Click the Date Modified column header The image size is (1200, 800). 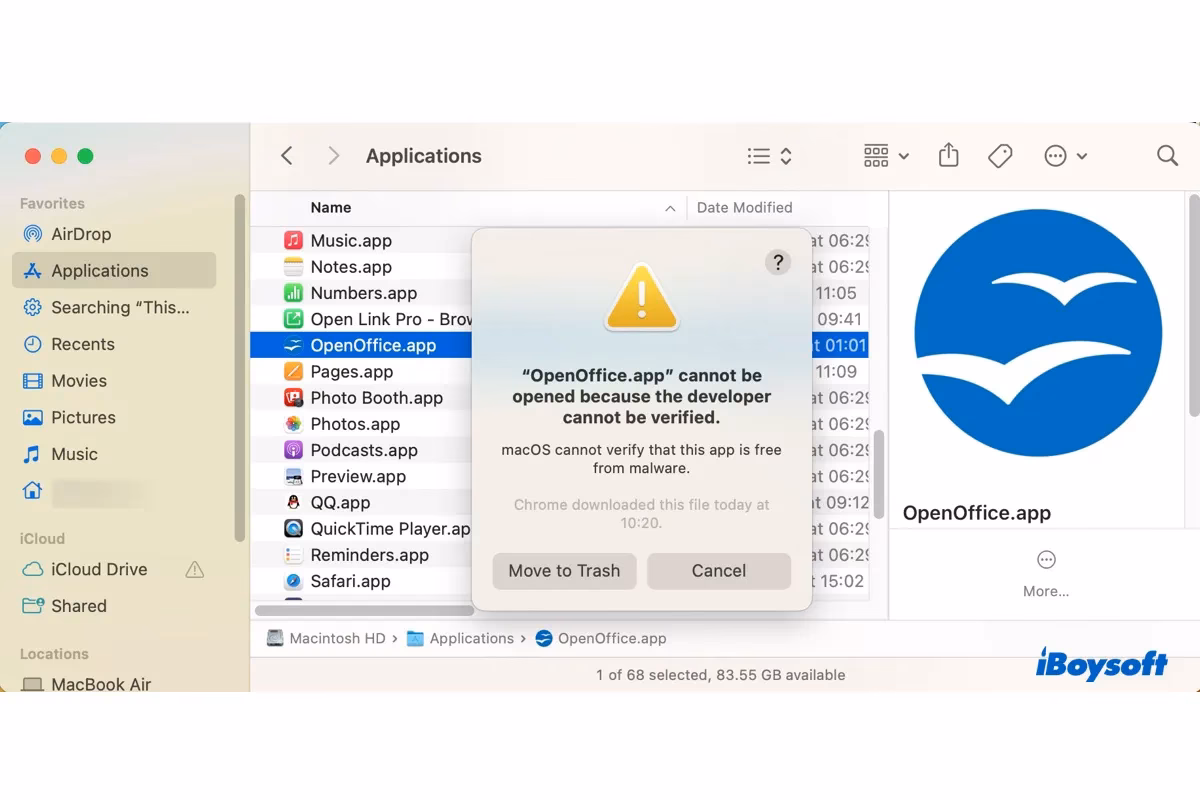(x=744, y=208)
